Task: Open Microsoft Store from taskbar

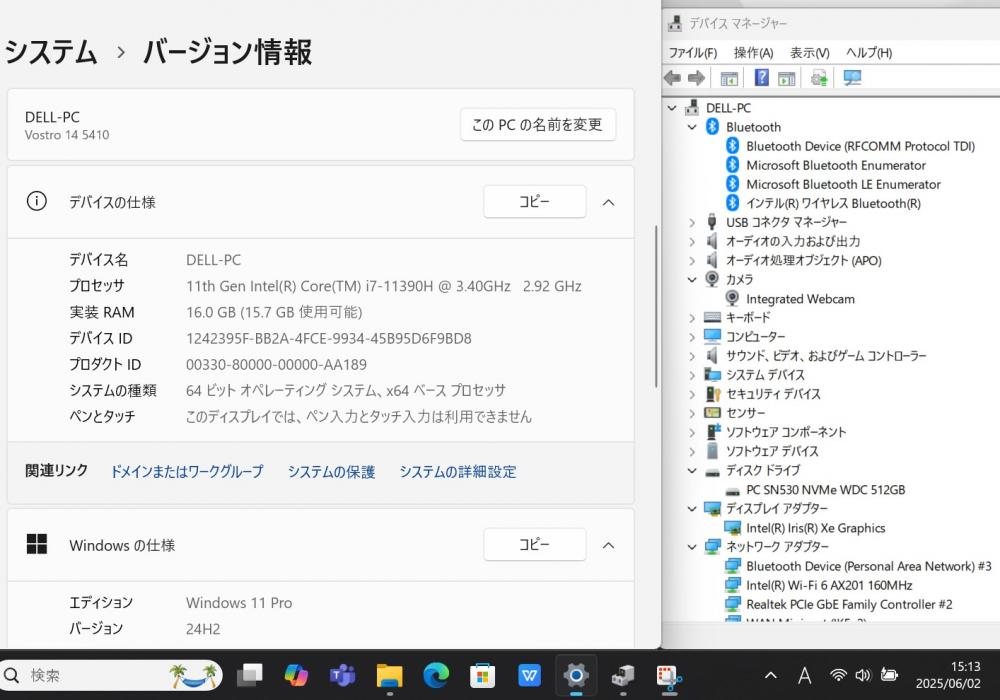Action: coord(483,675)
